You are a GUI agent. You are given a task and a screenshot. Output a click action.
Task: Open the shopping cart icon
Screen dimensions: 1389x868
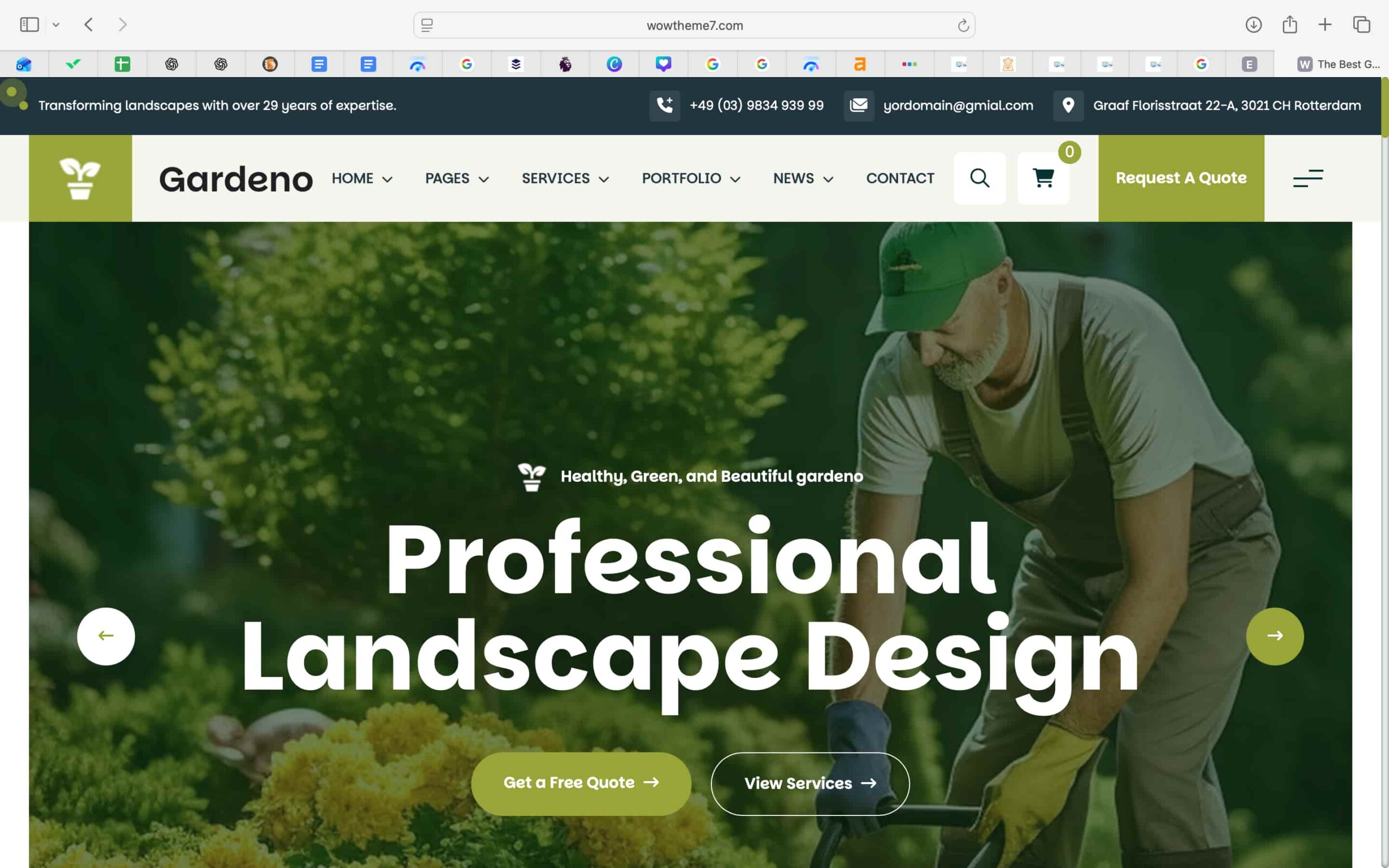1043,178
